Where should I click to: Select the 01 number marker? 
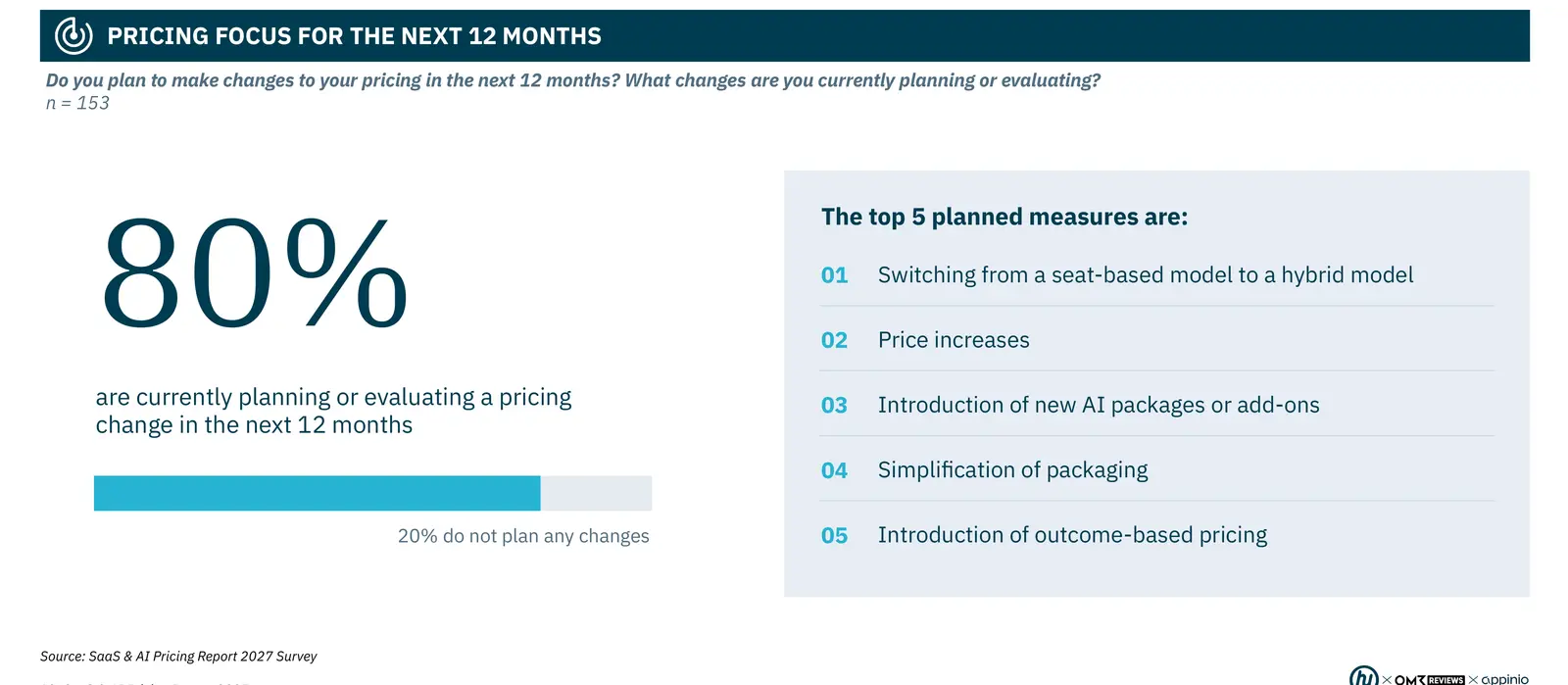[834, 275]
